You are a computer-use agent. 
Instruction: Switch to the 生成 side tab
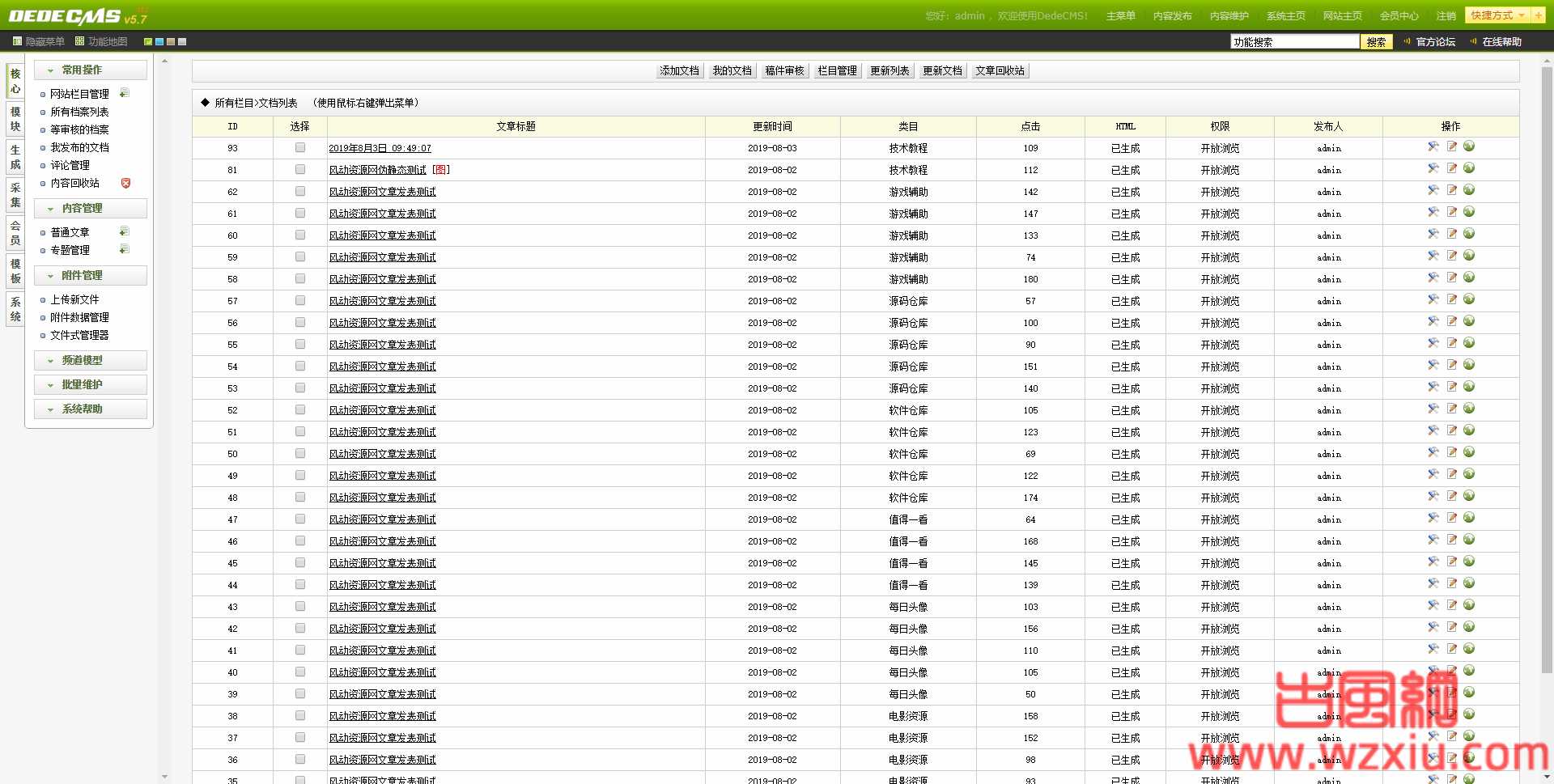15,157
